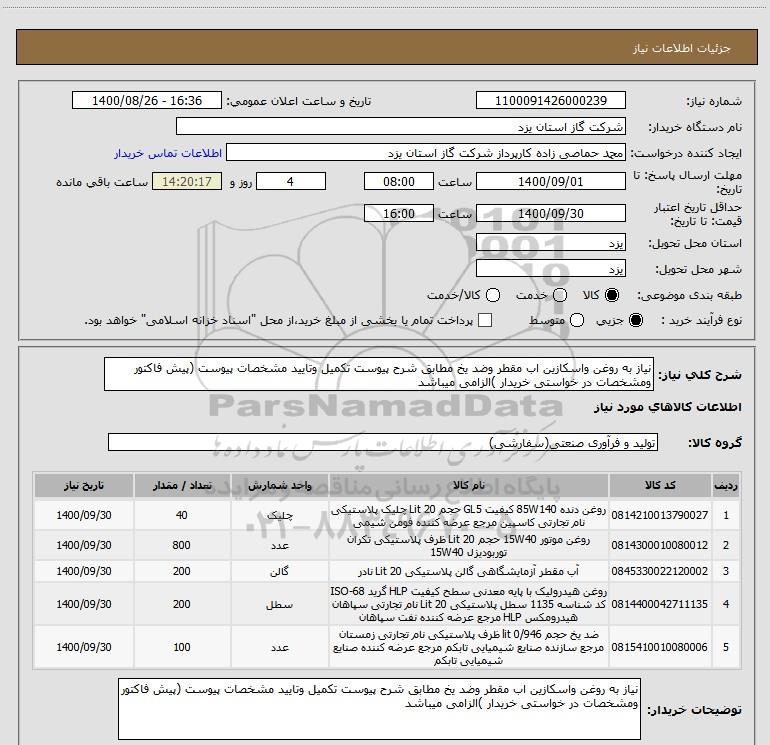Choose the جزیی purchase type radio
This screenshot has height=745, width=770.
tap(636, 320)
